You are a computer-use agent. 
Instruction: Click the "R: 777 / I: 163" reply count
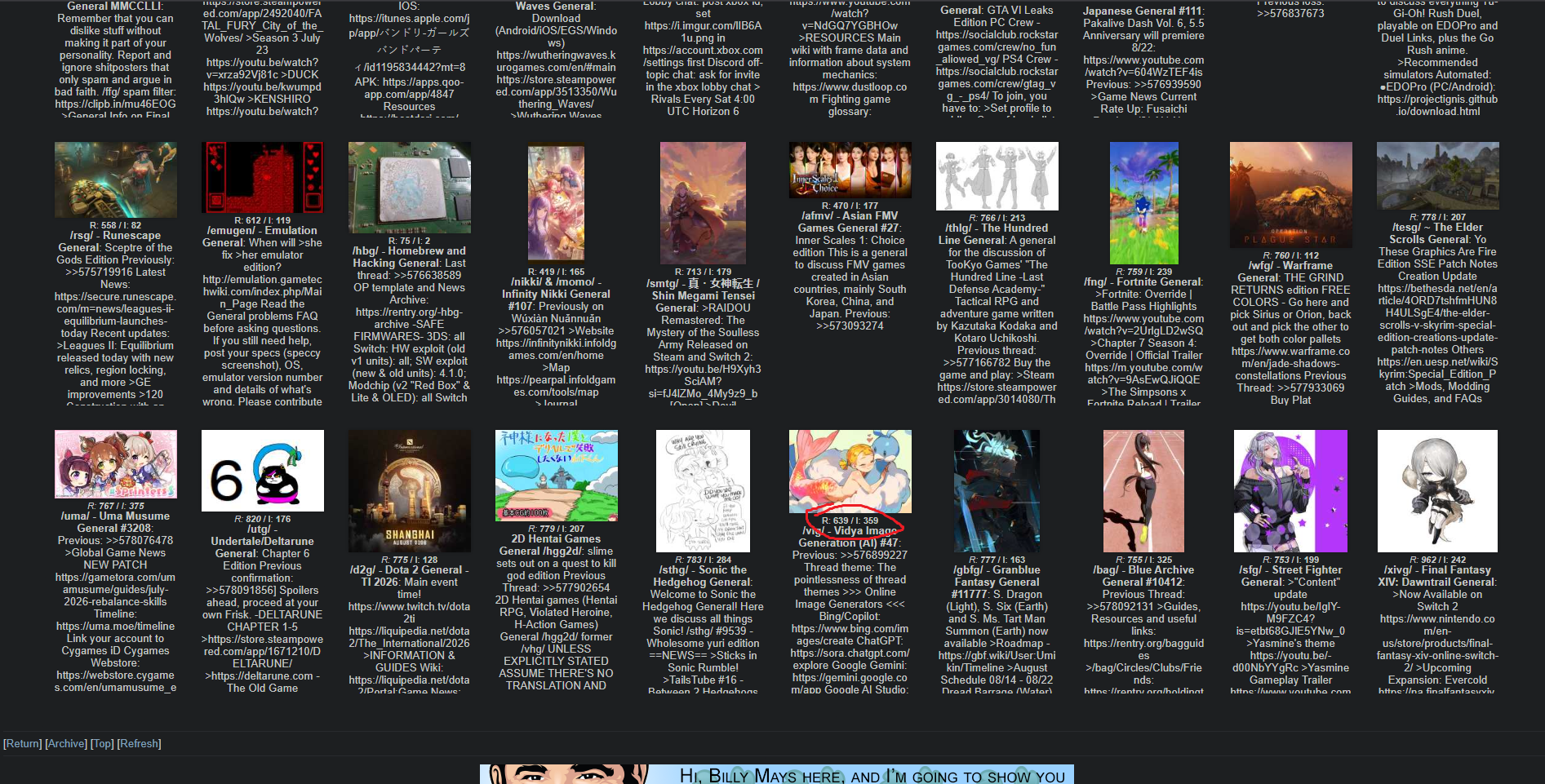(997, 560)
